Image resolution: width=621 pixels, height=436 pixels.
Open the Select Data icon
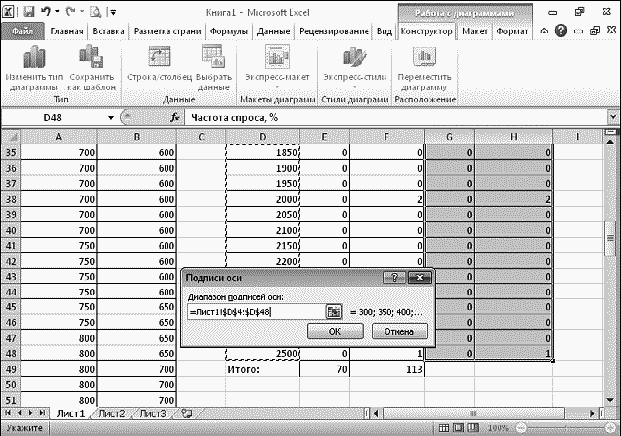(x=213, y=60)
